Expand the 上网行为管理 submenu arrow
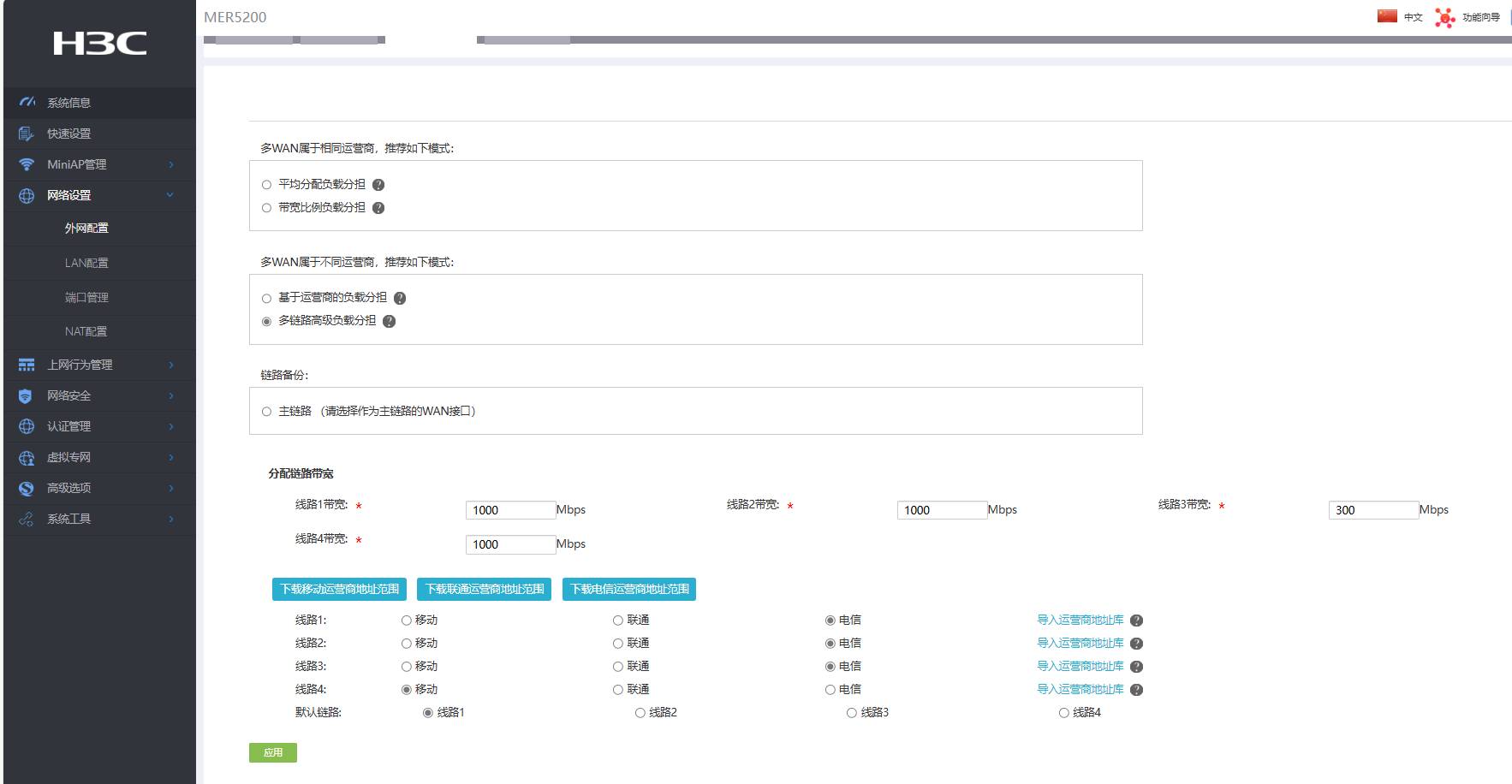This screenshot has height=784, width=1512. click(x=171, y=365)
